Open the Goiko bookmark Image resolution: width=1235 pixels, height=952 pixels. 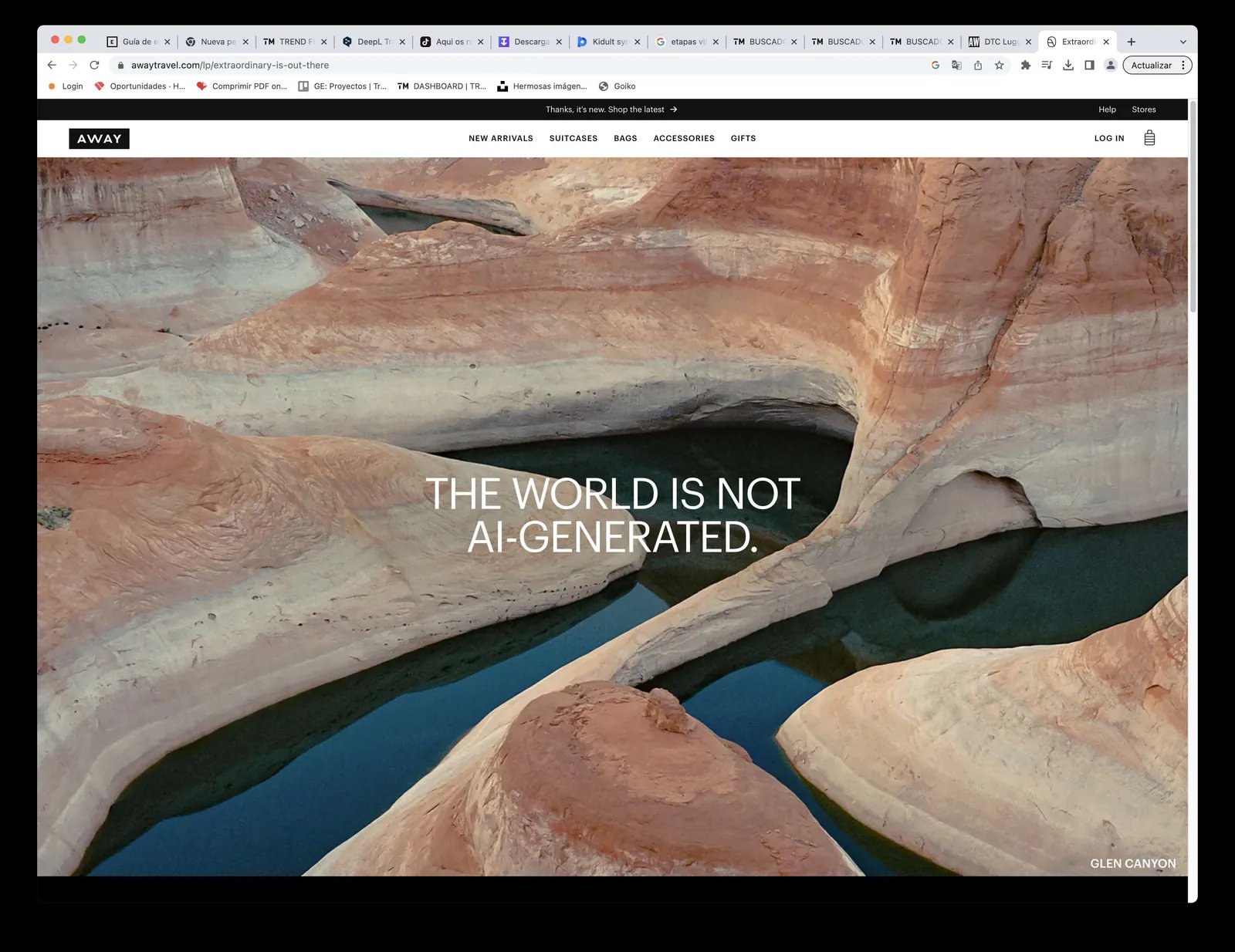(617, 86)
